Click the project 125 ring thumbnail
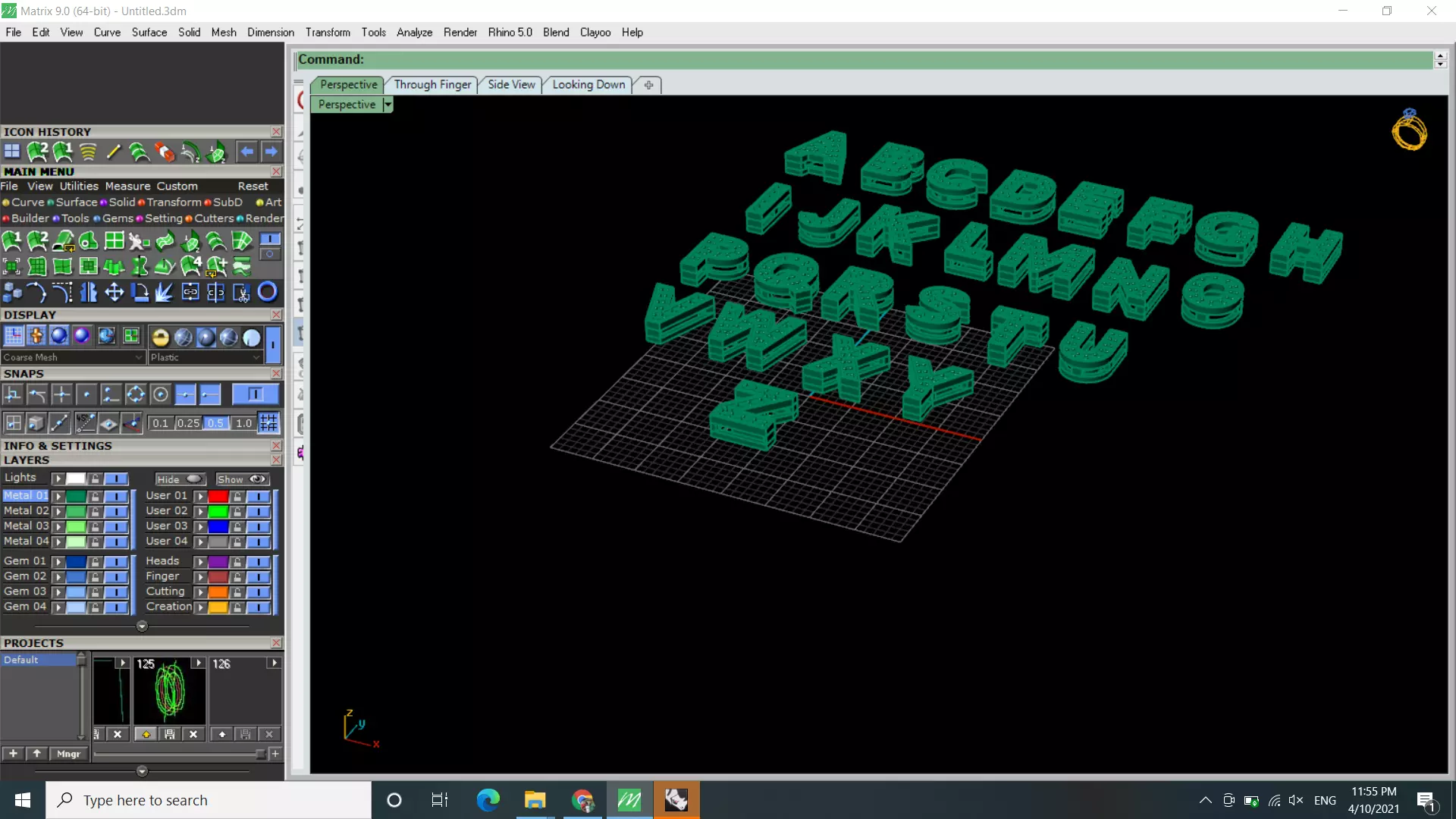This screenshot has width=1456, height=819. pyautogui.click(x=169, y=691)
